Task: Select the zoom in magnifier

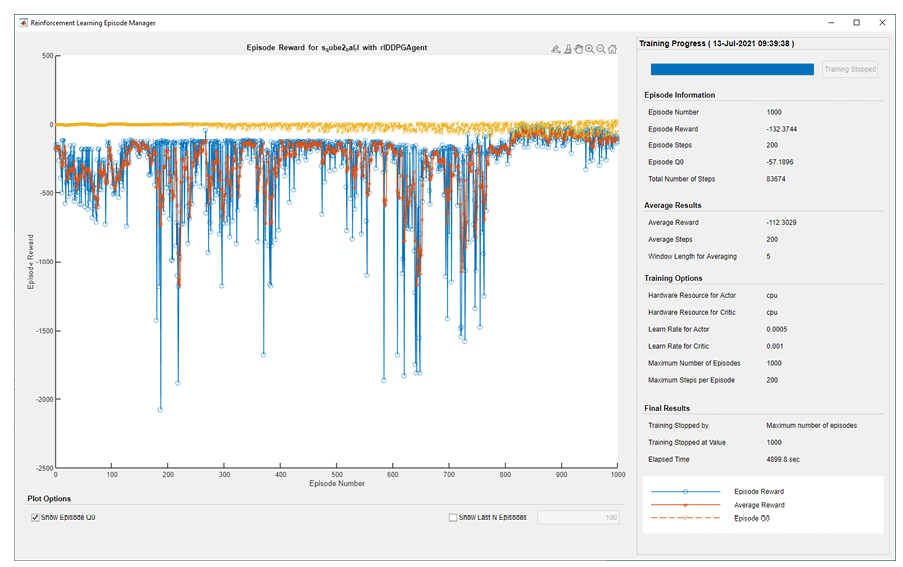Action: pos(590,48)
